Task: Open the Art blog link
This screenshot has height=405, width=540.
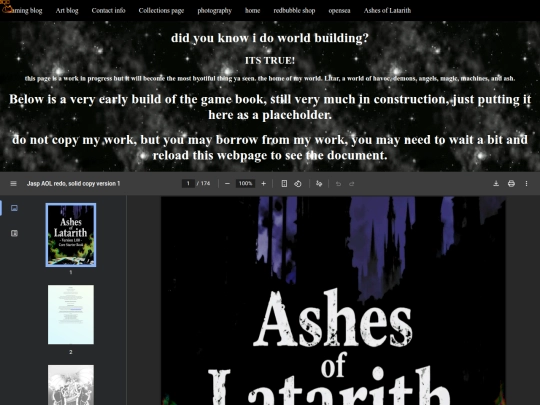Action: click(x=67, y=10)
